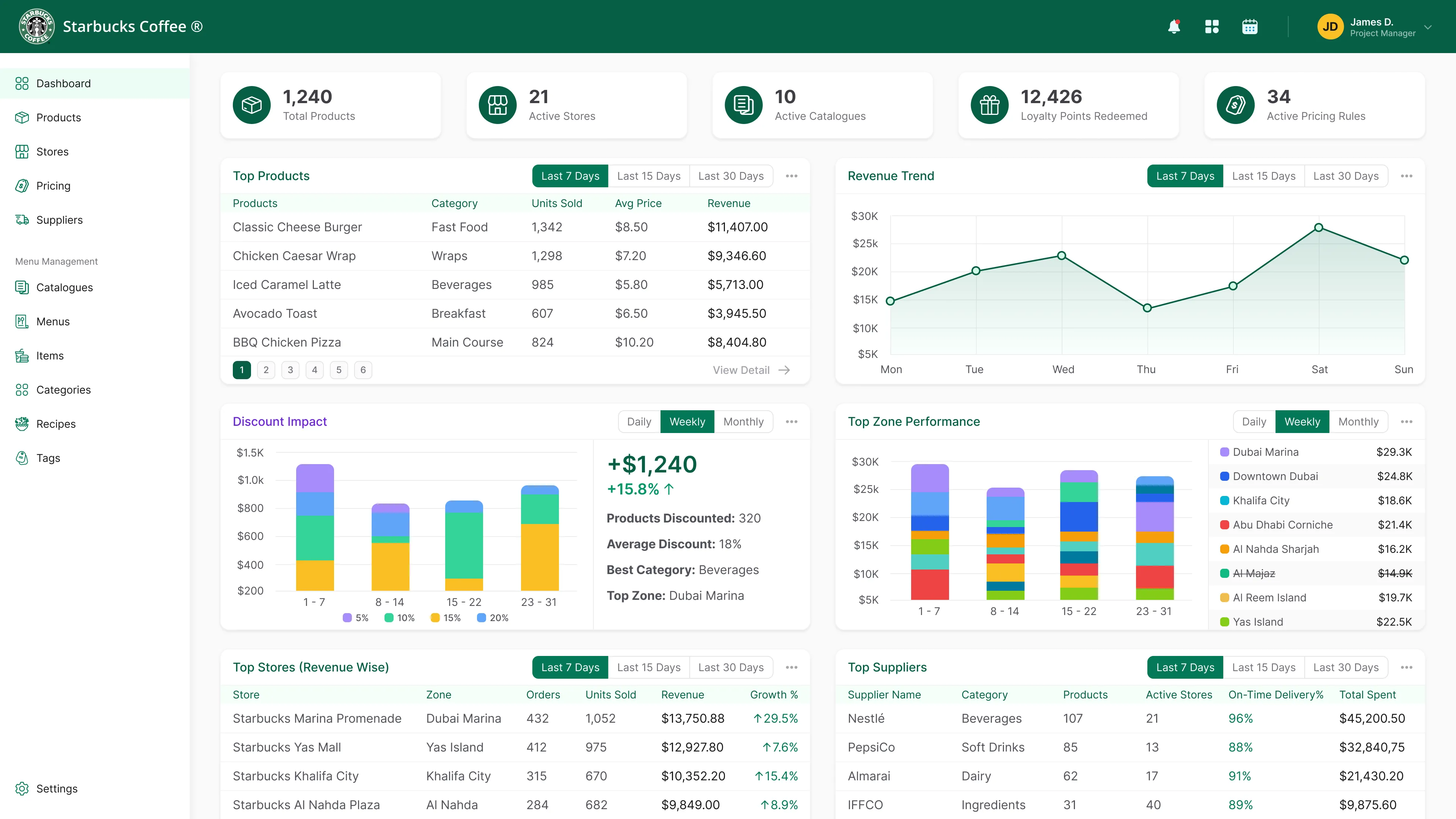This screenshot has height=819, width=1456.
Task: Click the Menus sidebar icon
Action: point(22,322)
